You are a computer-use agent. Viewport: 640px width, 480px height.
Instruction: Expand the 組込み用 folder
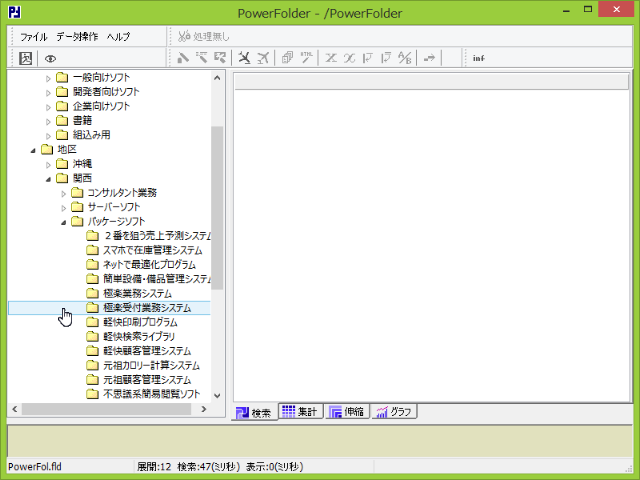(x=48, y=136)
